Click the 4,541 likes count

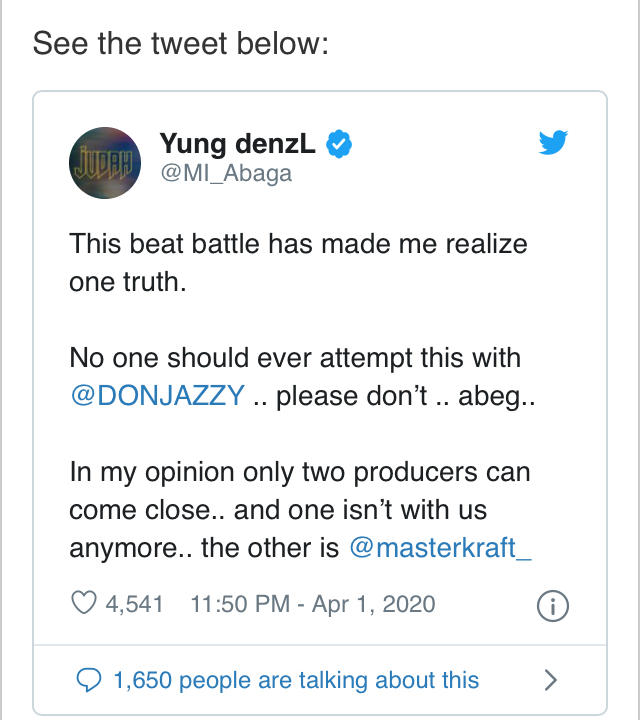click(134, 604)
